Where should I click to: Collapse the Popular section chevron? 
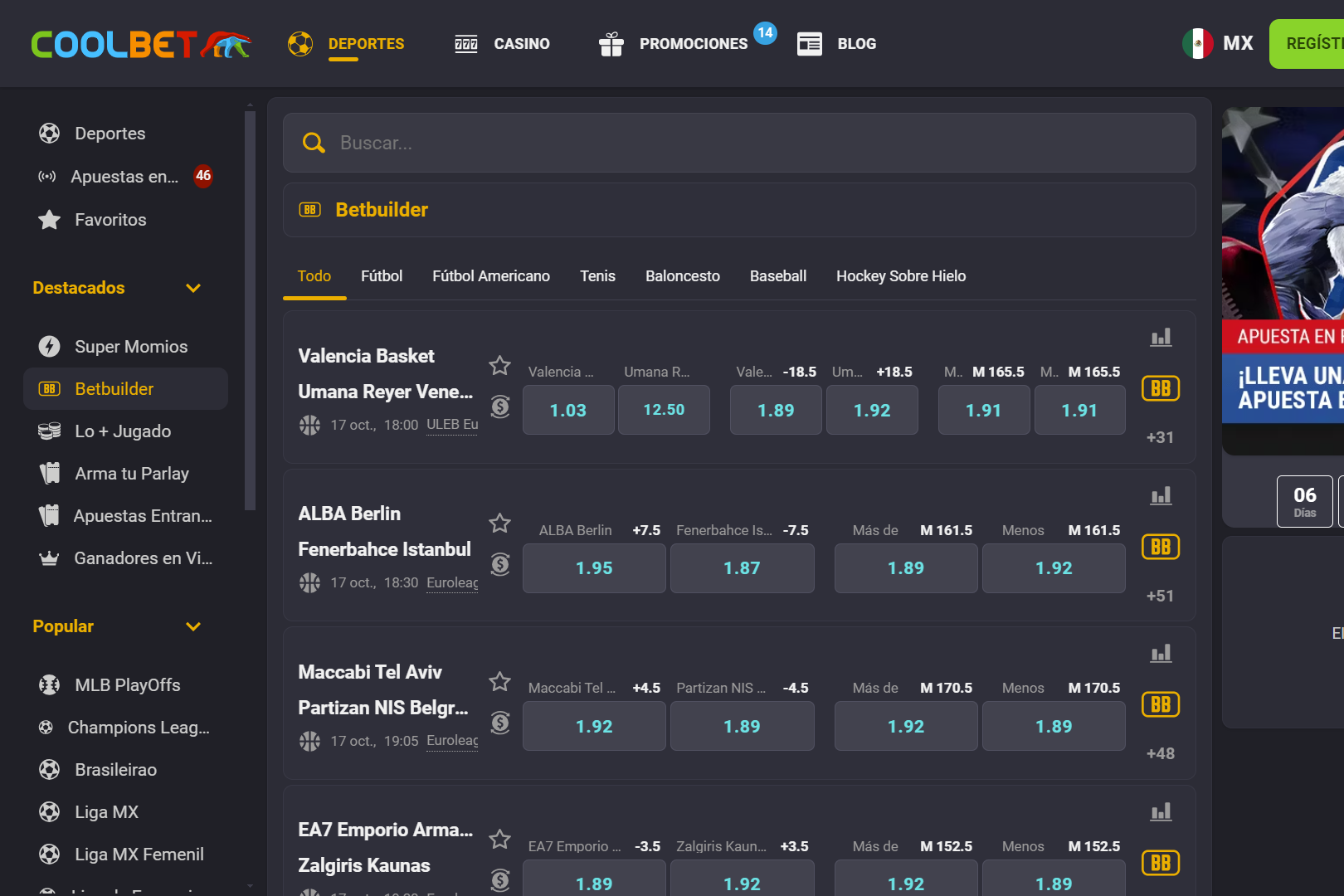pos(193,626)
